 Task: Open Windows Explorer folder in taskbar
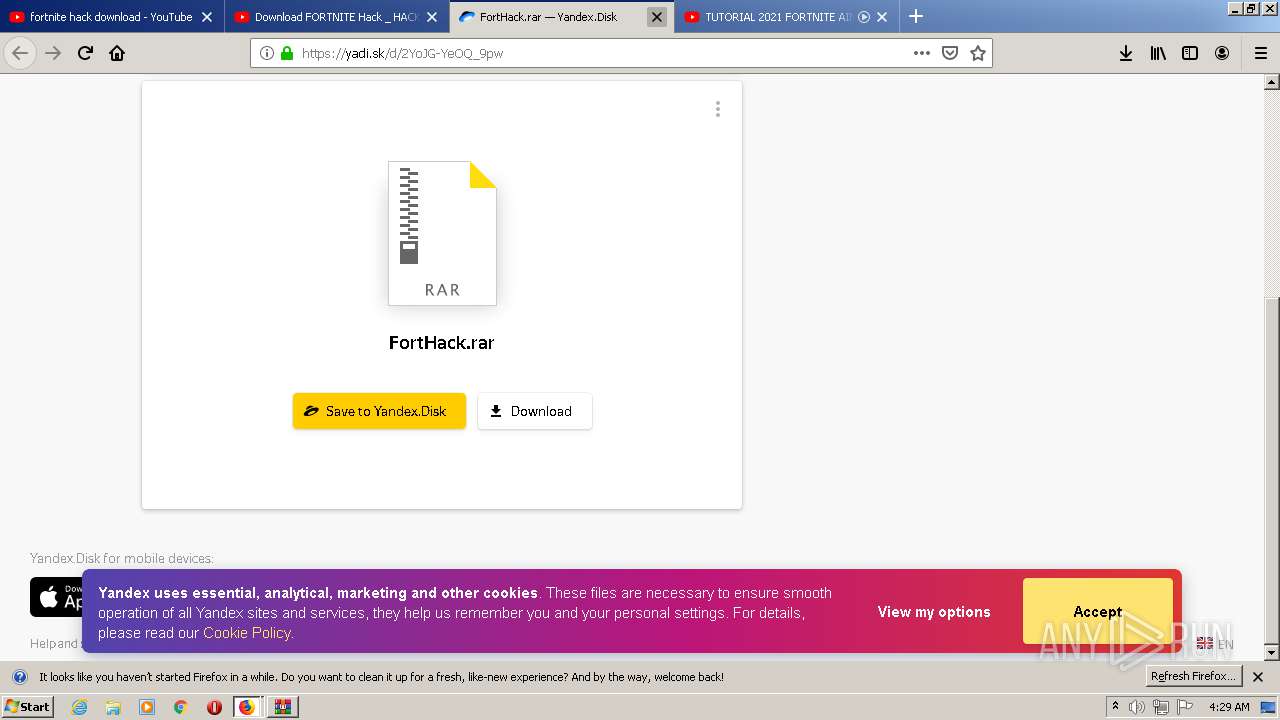click(113, 707)
